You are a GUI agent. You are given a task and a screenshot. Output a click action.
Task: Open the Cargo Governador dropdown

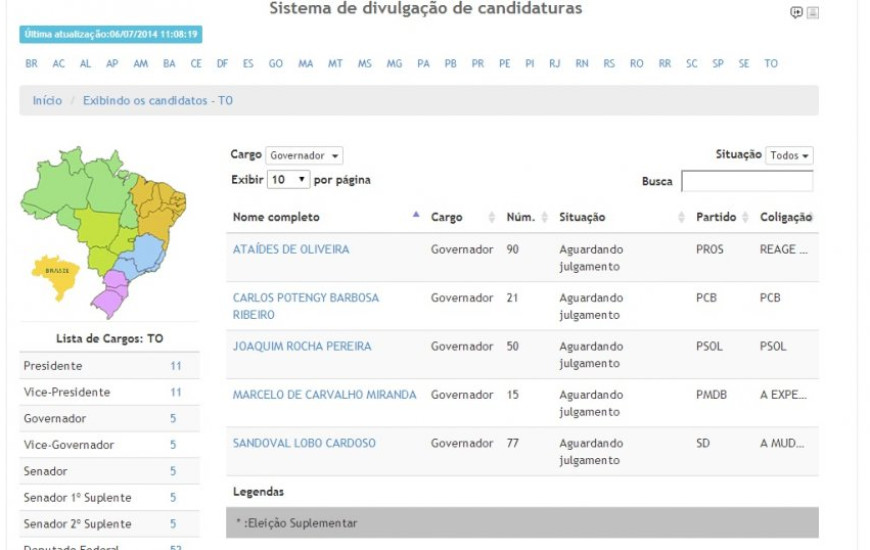tap(304, 155)
